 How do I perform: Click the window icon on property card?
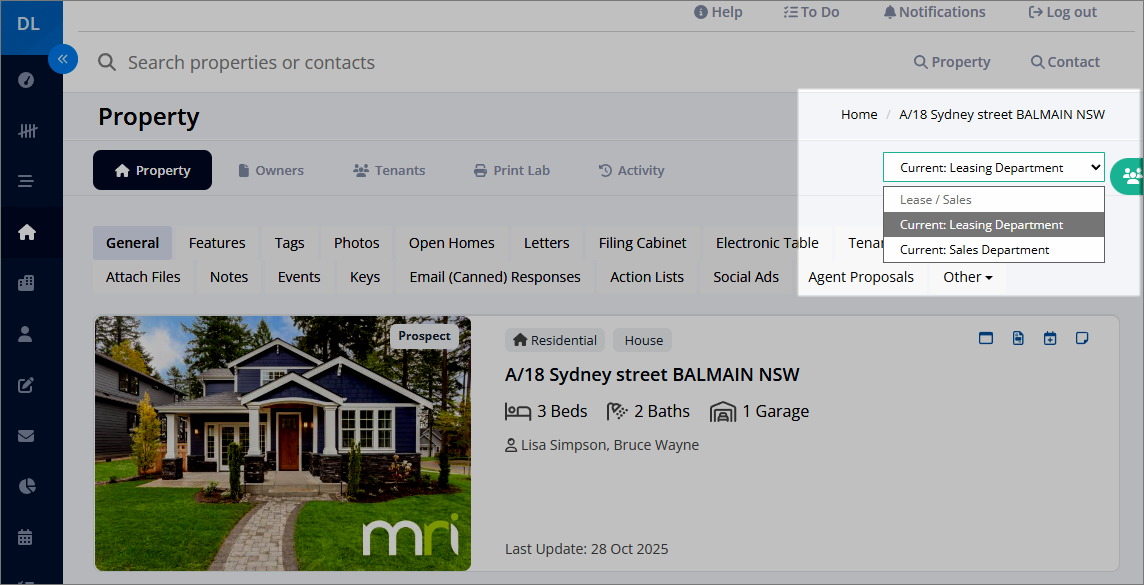(986, 338)
